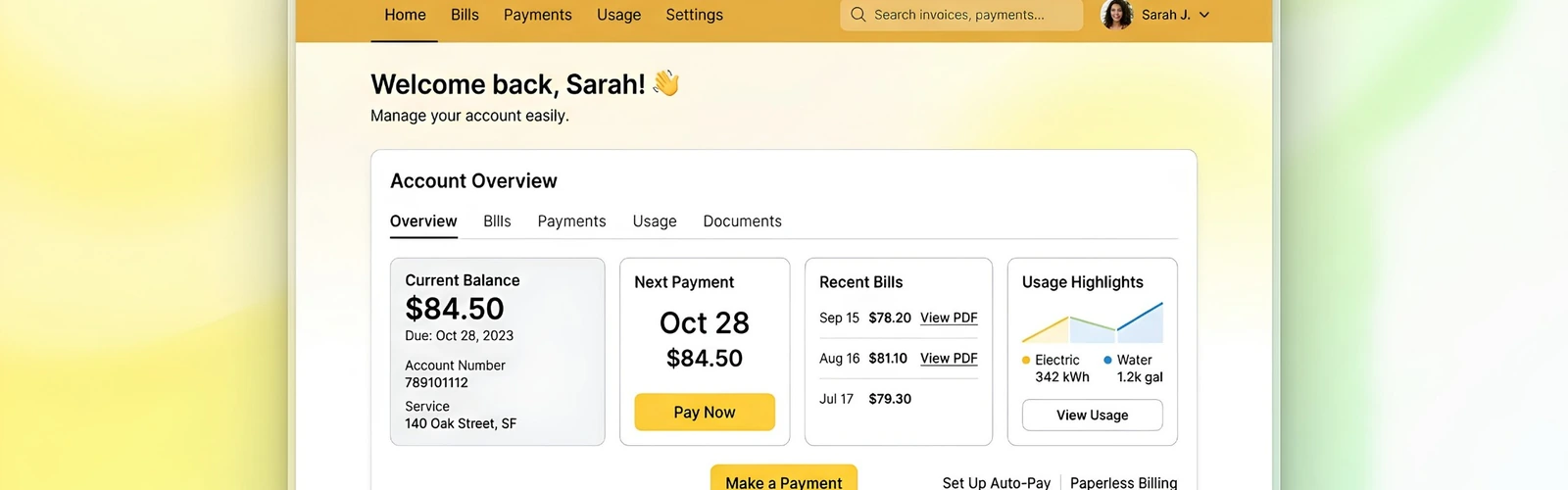The height and width of the screenshot is (490, 1568).
Task: Open Payments in top navigation
Action: [537, 15]
